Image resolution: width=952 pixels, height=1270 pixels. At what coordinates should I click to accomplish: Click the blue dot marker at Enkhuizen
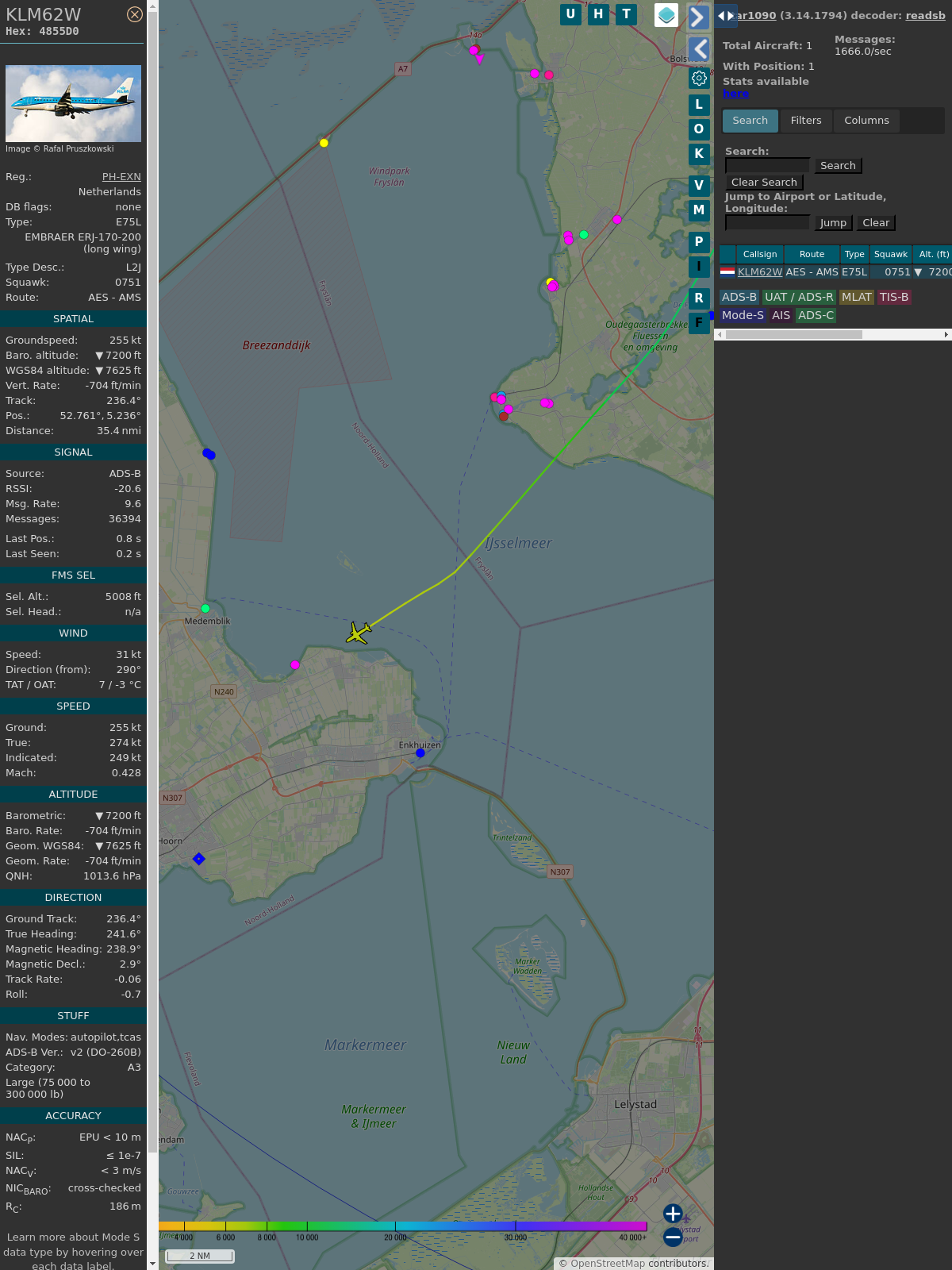click(420, 753)
